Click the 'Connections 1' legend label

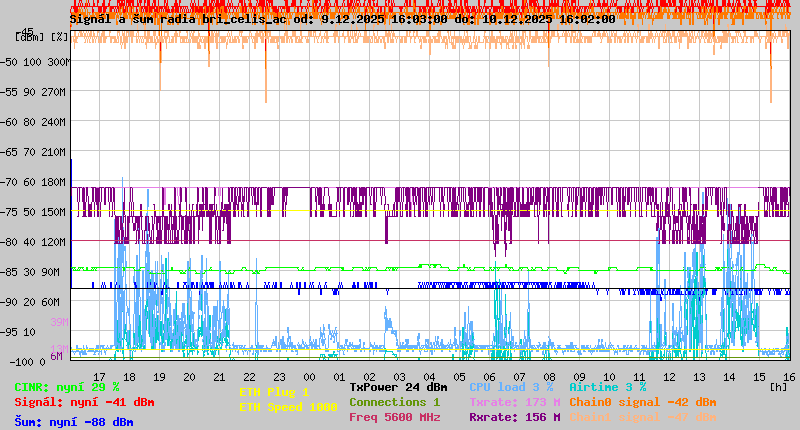394,402
